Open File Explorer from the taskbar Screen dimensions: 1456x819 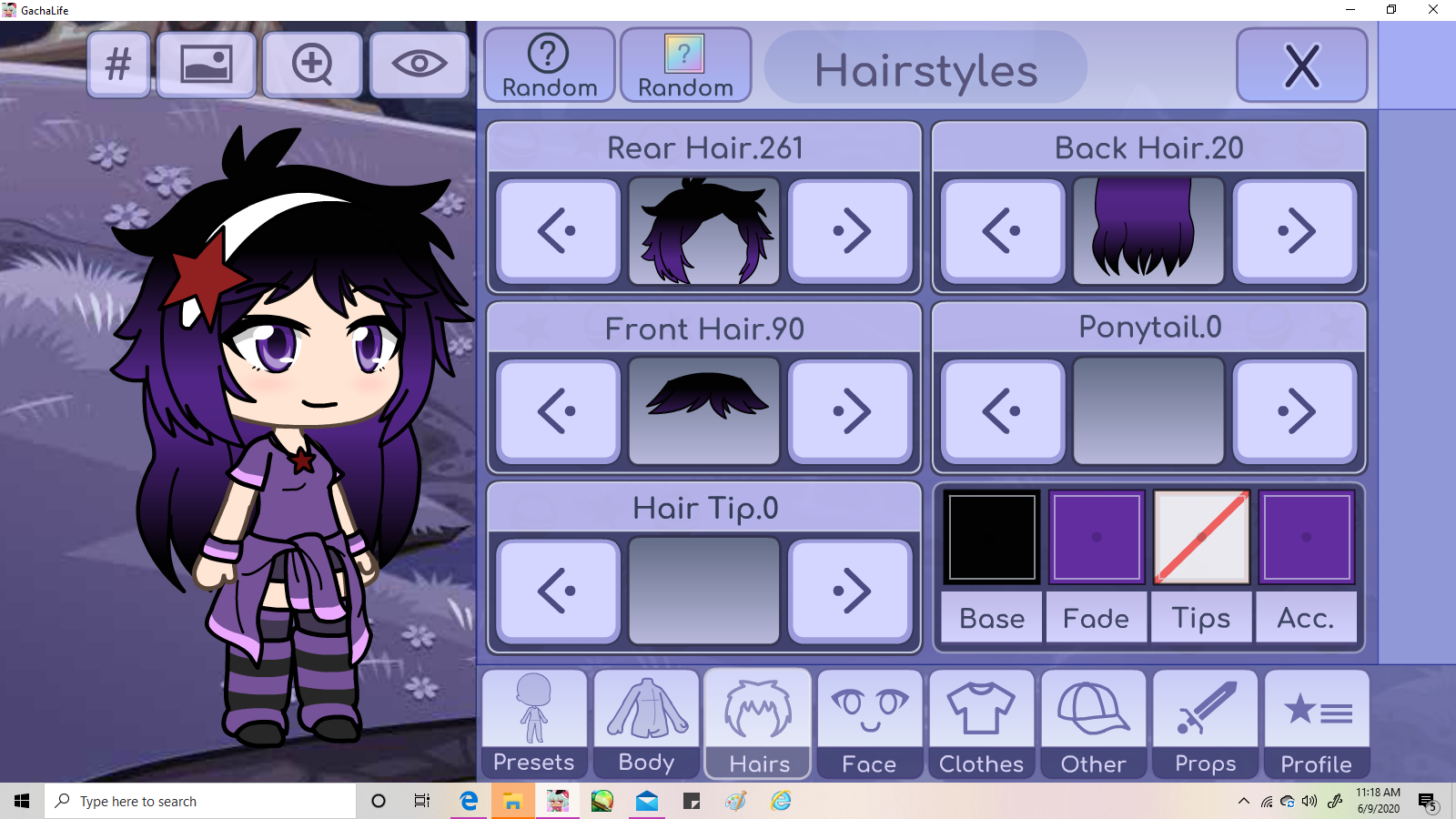point(513,801)
